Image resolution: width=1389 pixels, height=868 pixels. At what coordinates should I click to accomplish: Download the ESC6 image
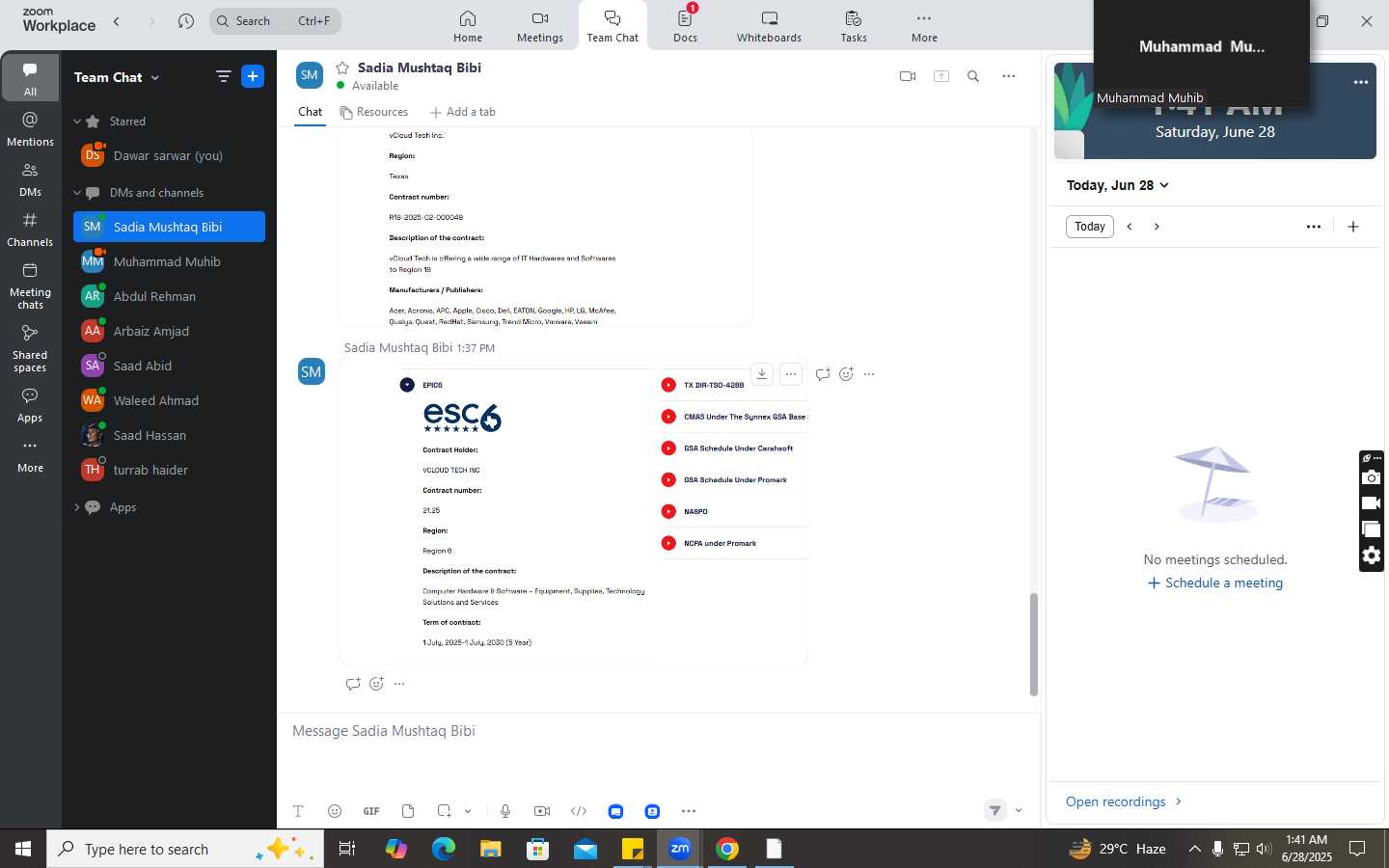pos(762,374)
